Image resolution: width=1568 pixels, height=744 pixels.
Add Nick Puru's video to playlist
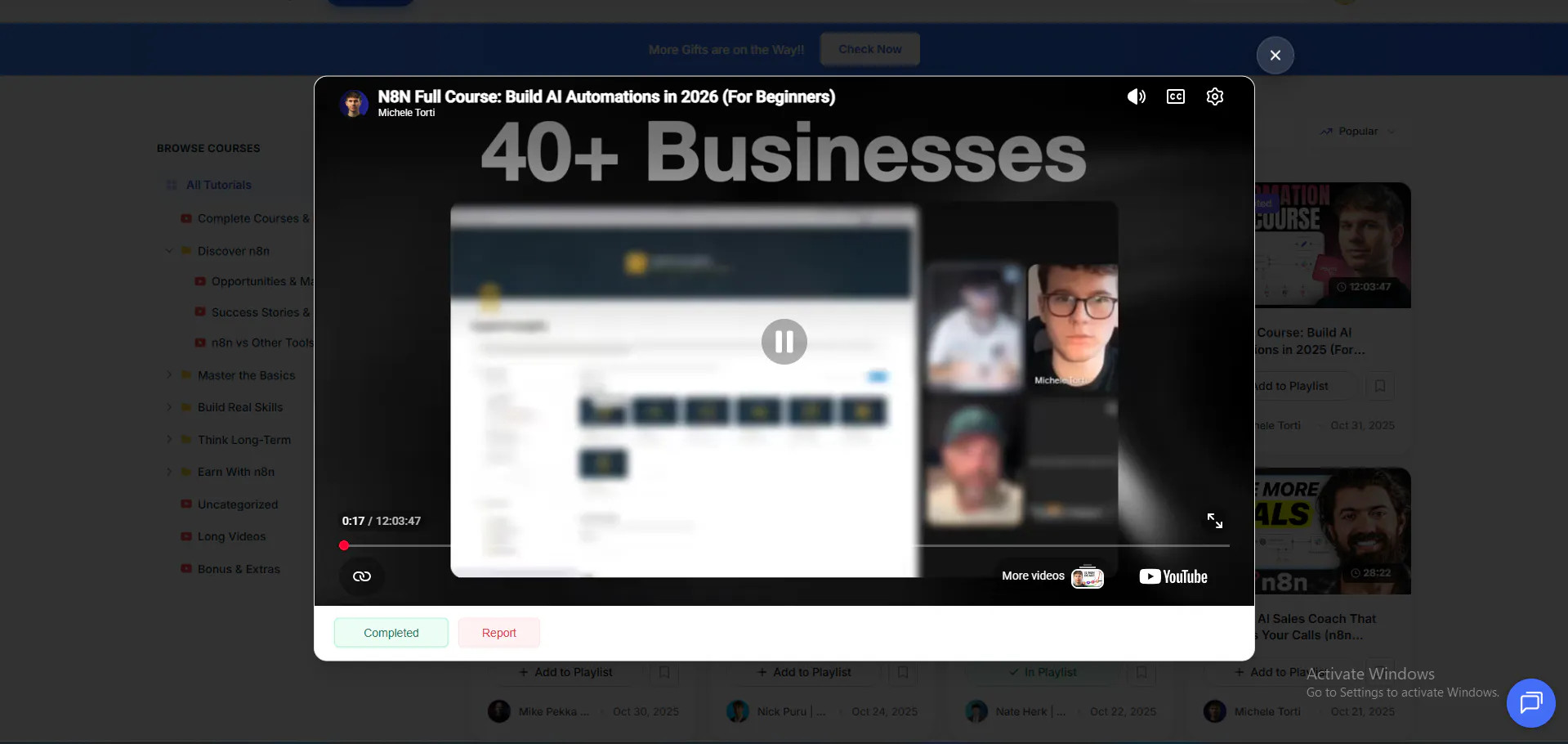804,672
